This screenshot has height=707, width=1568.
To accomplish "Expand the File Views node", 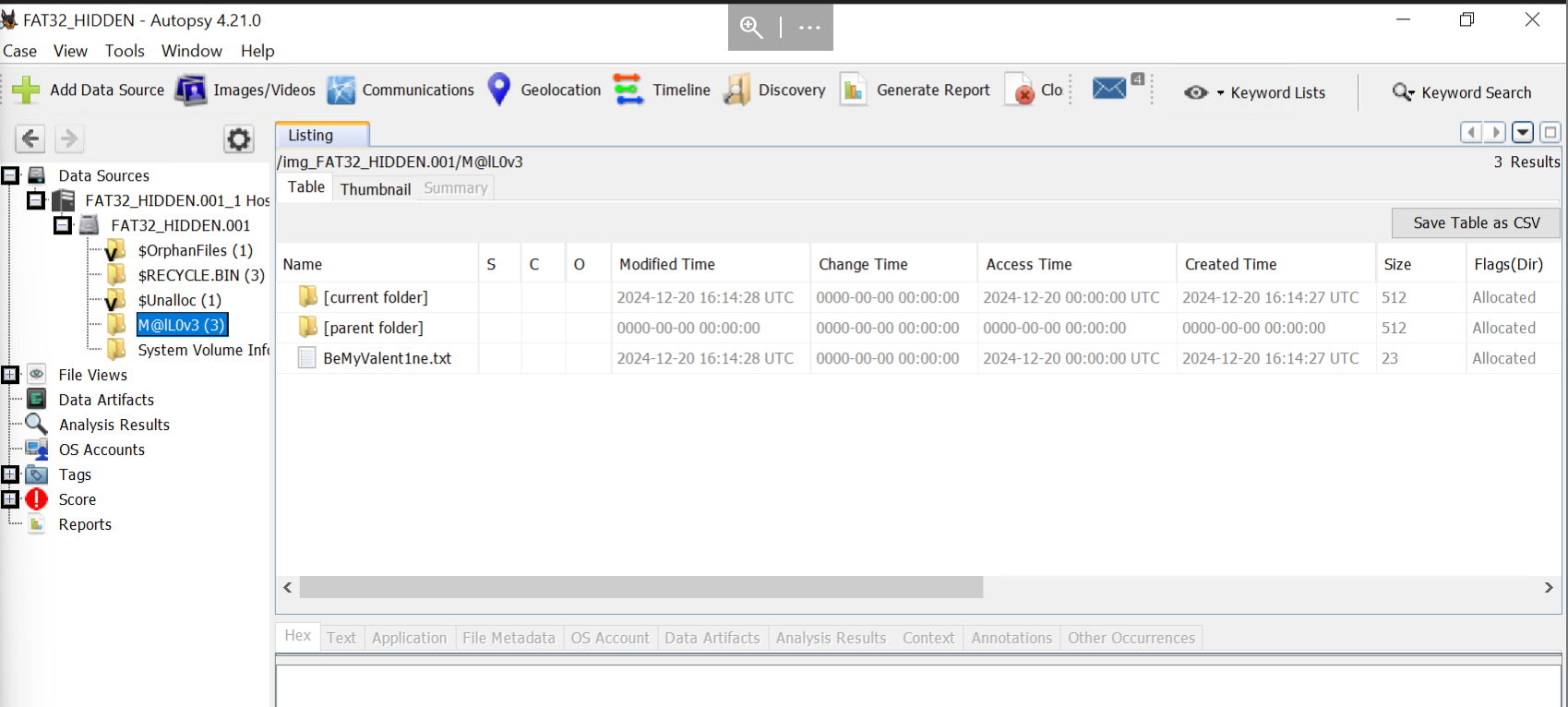I will pyautogui.click(x=10, y=374).
